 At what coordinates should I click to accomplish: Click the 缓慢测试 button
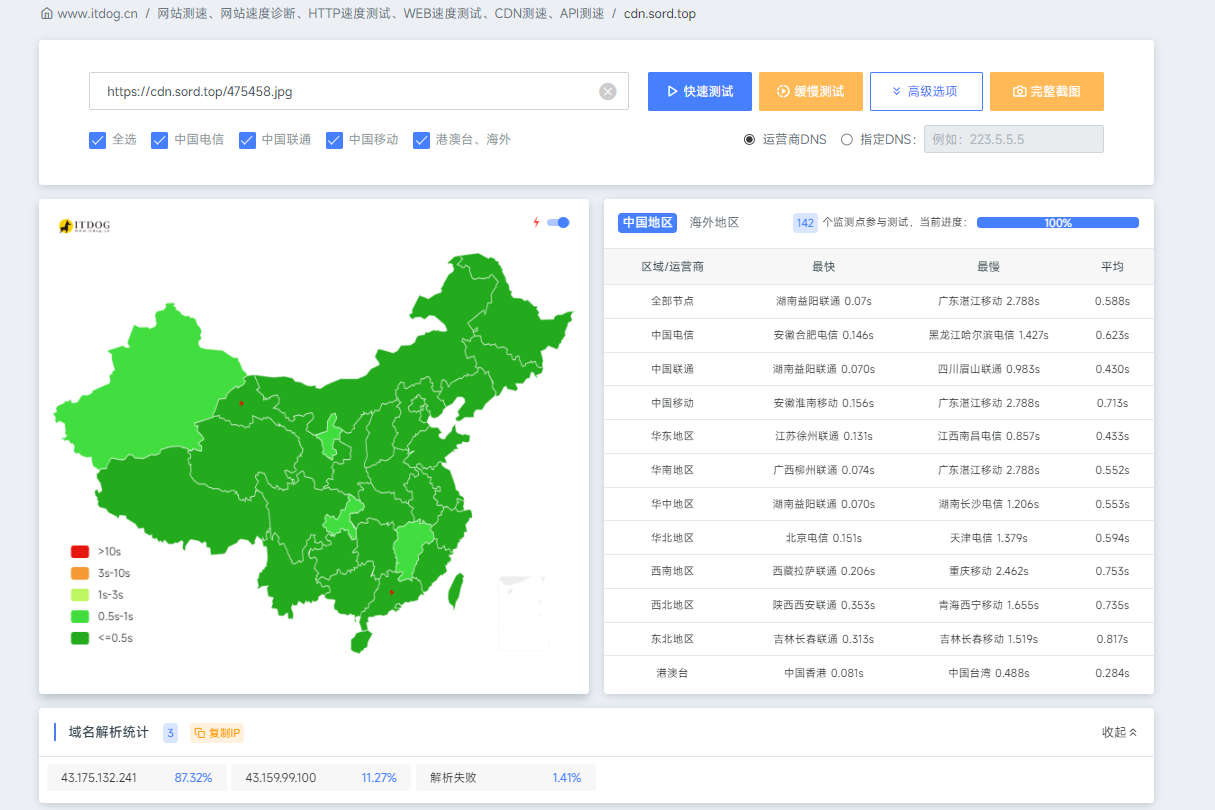tap(811, 91)
